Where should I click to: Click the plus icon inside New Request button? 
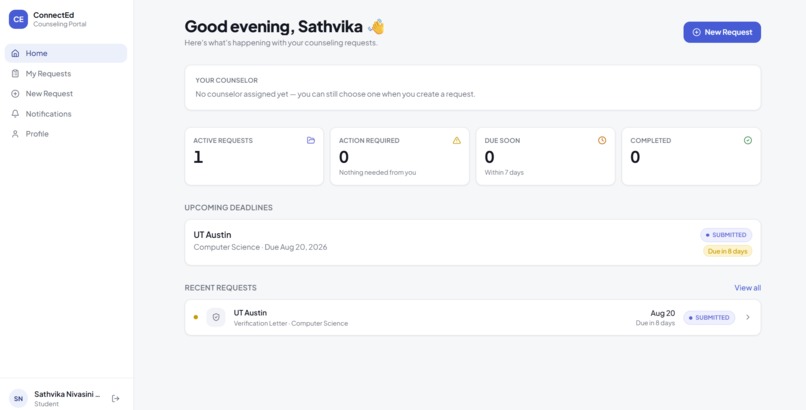697,32
